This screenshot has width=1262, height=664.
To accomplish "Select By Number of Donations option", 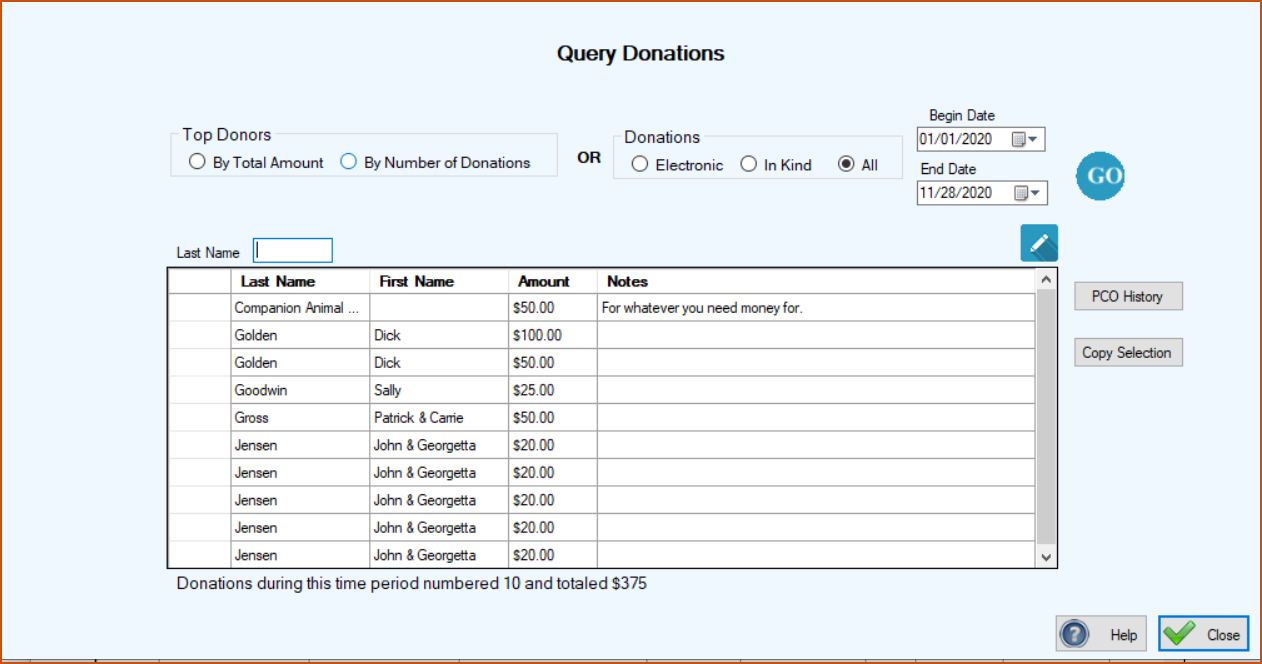I will [x=436, y=162].
